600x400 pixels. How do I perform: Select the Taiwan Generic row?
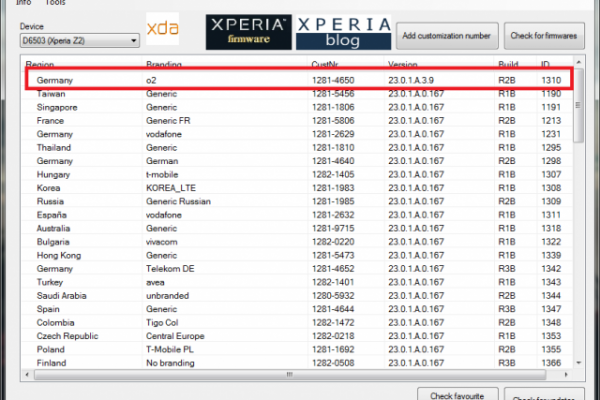point(298,94)
